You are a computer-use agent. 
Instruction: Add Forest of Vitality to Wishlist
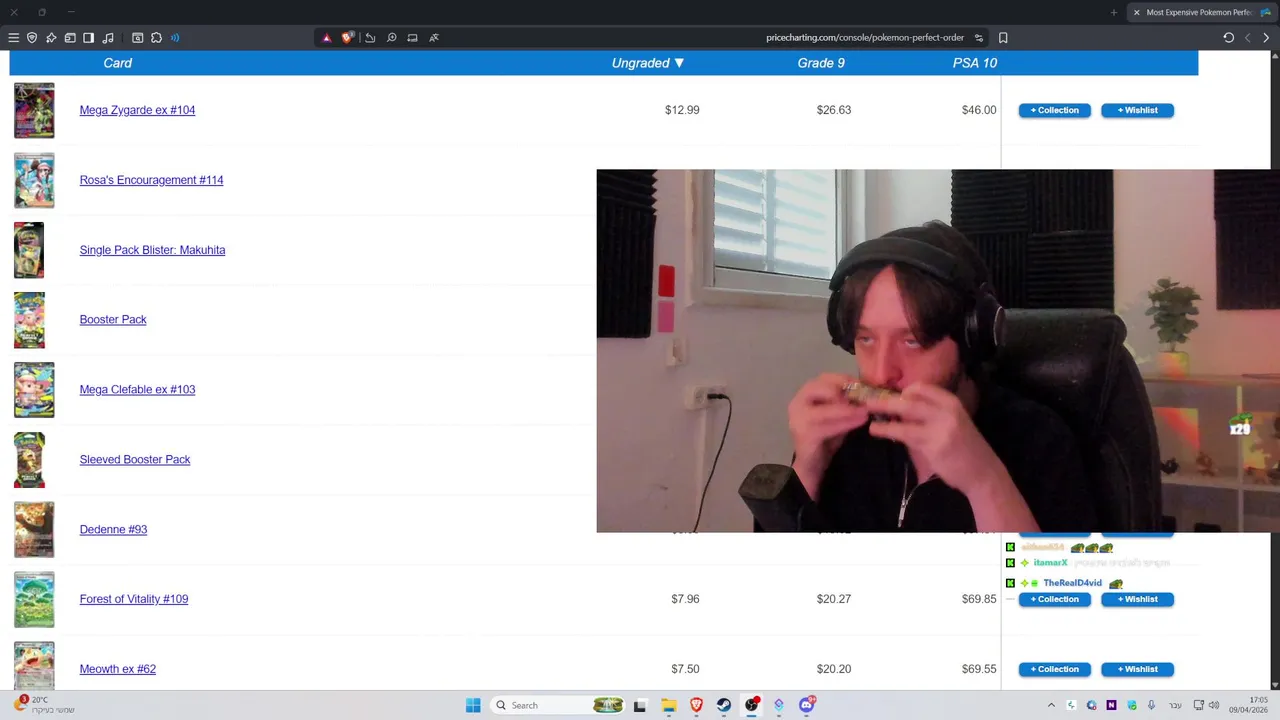pos(1137,599)
